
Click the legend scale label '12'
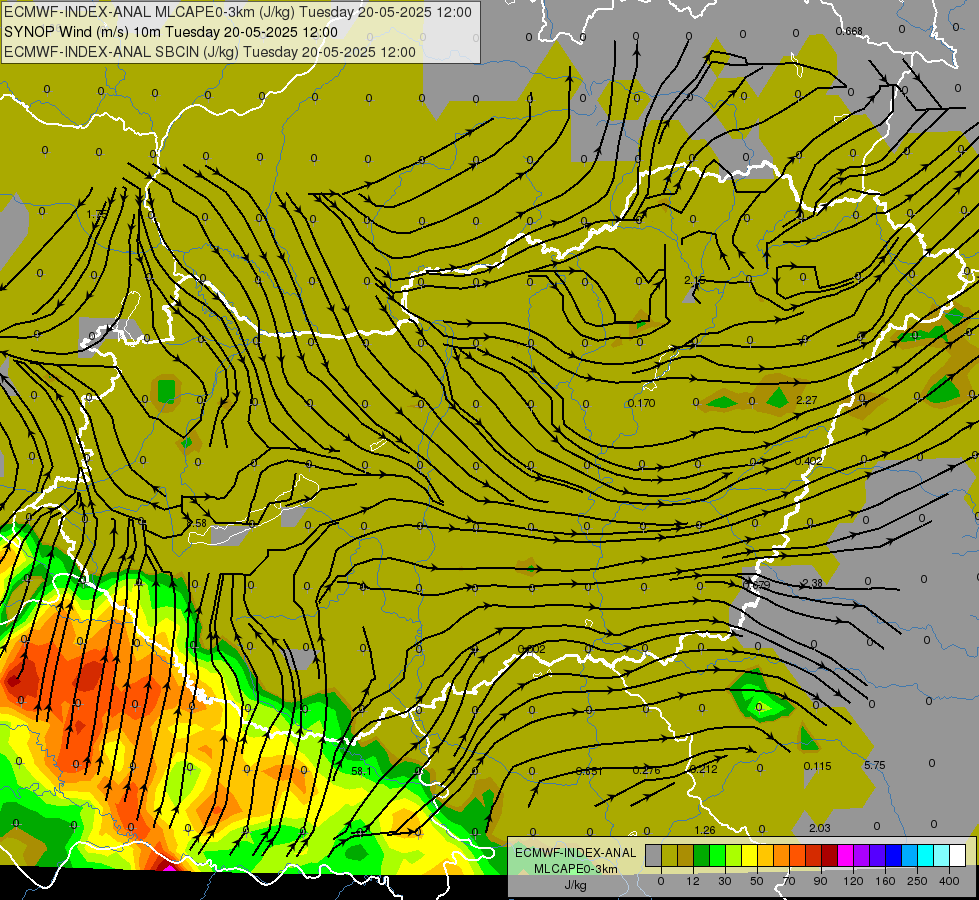click(693, 881)
